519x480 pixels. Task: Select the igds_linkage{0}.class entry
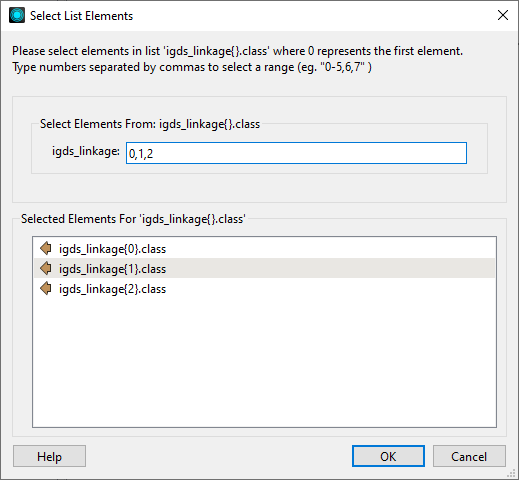point(264,249)
